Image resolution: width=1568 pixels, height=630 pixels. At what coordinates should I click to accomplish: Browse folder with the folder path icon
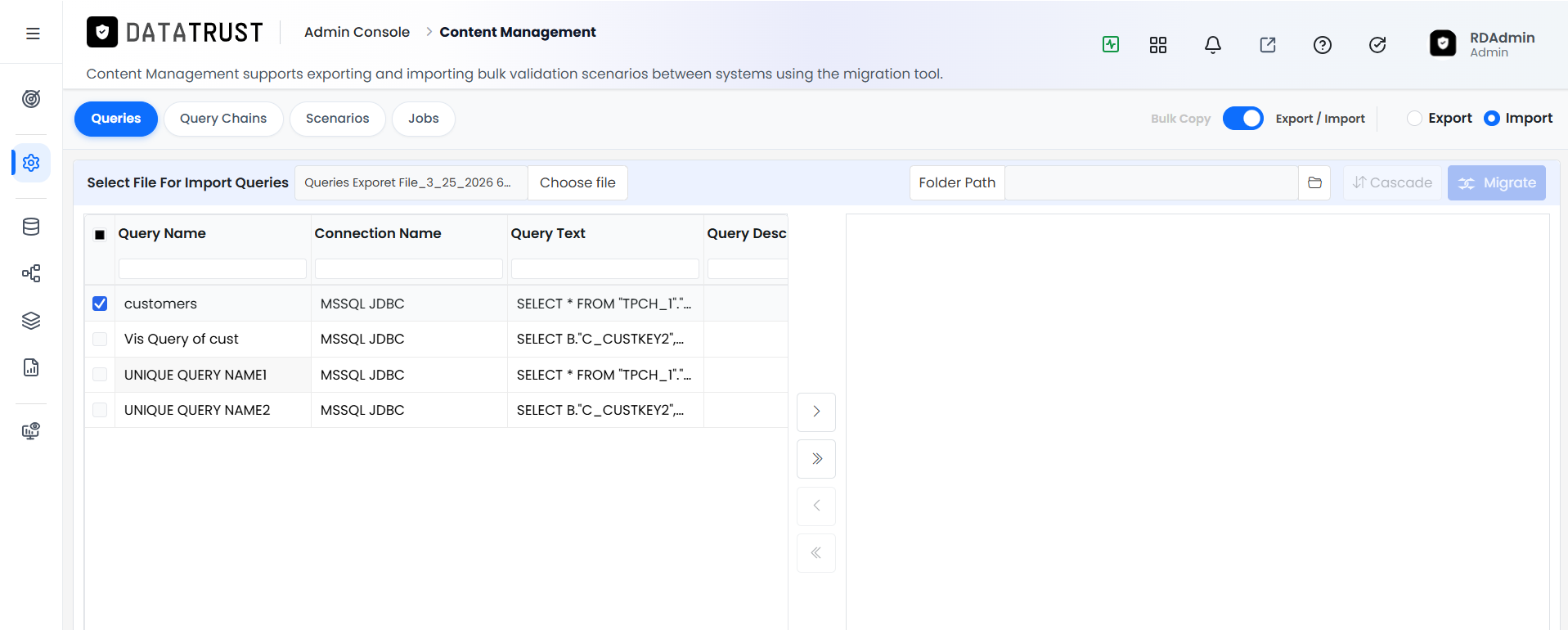pos(1314,182)
